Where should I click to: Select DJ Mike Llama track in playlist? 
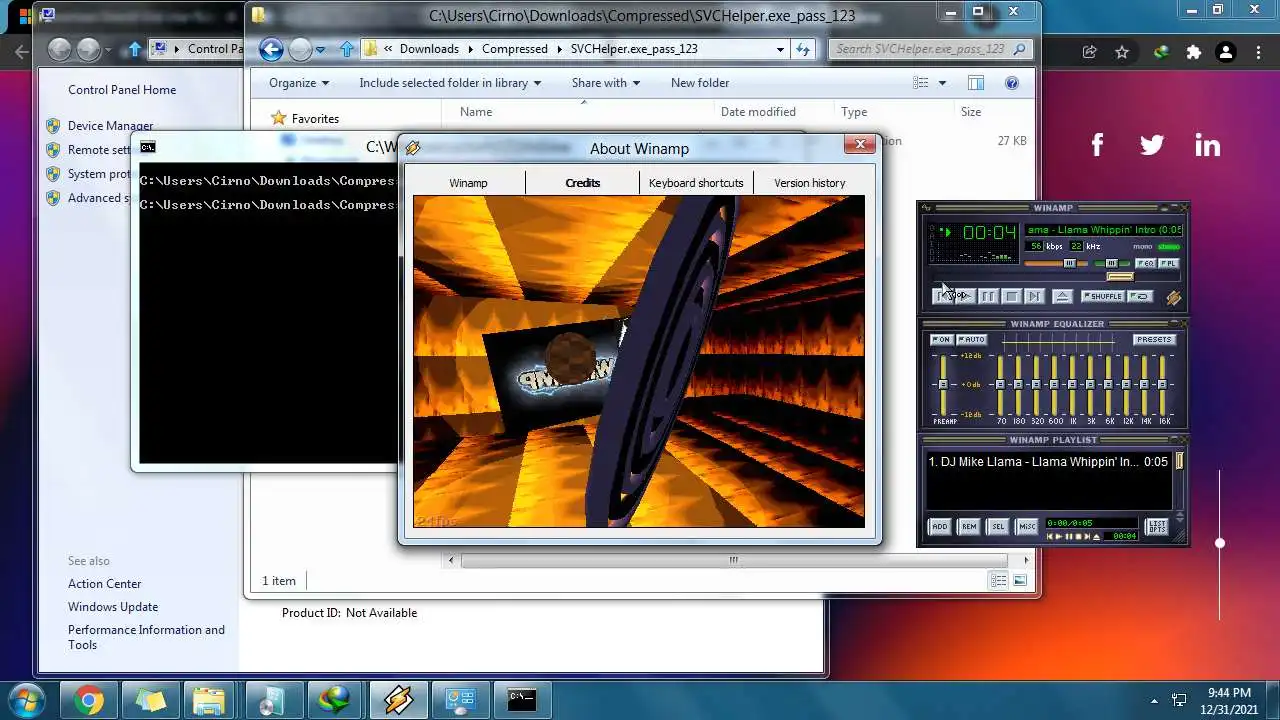click(1048, 462)
